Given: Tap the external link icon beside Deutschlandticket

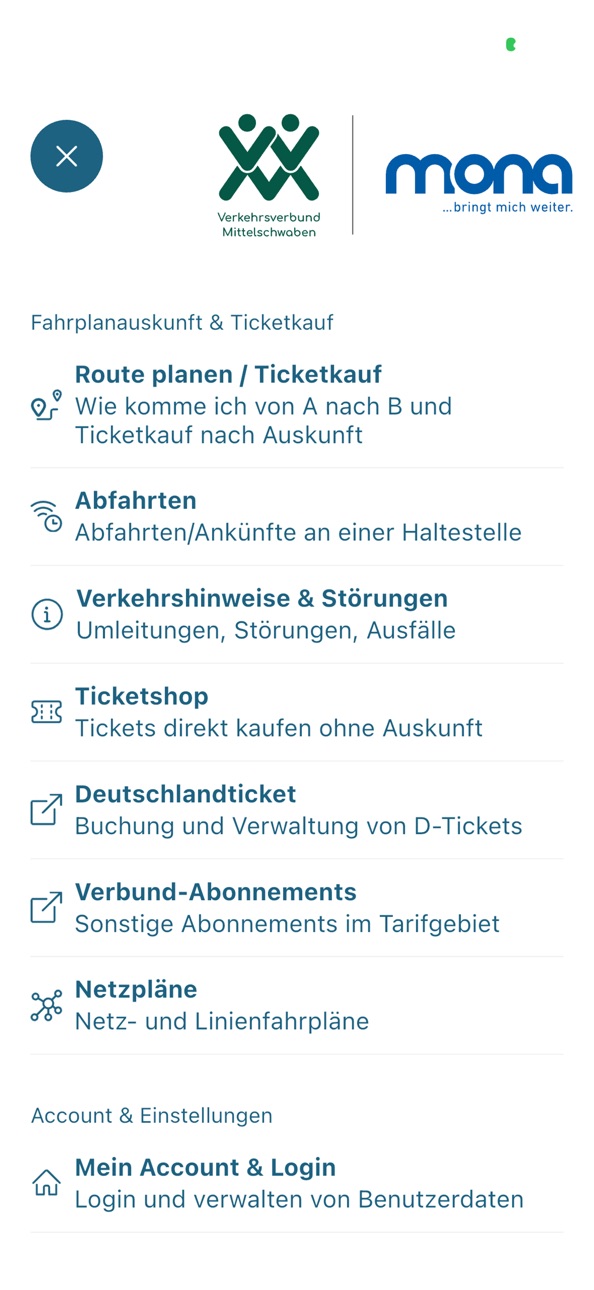Looking at the screenshot, I should (46, 810).
